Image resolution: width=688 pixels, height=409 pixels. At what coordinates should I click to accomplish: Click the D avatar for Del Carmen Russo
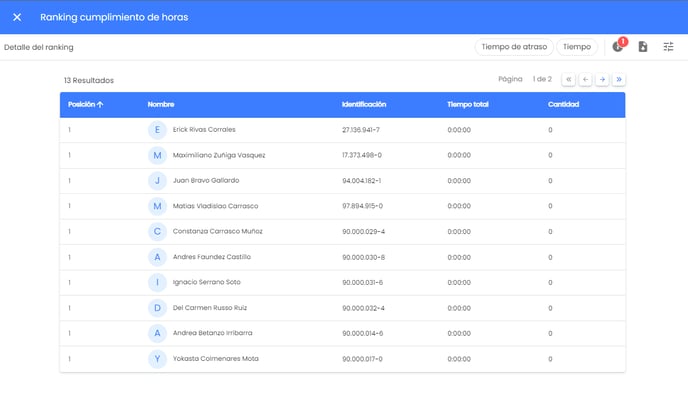[157, 308]
